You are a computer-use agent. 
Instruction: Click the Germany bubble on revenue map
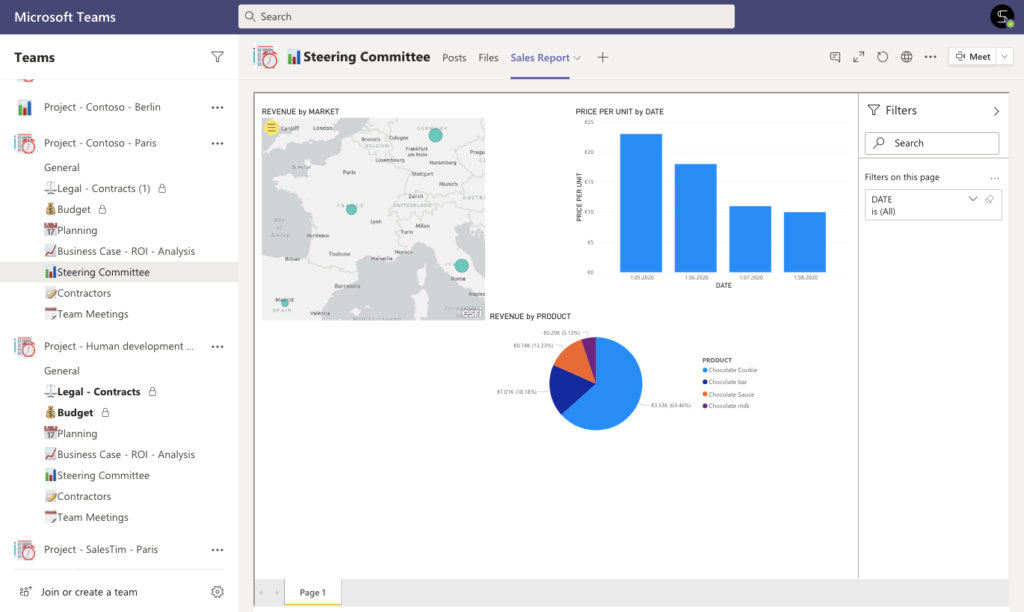click(x=436, y=135)
